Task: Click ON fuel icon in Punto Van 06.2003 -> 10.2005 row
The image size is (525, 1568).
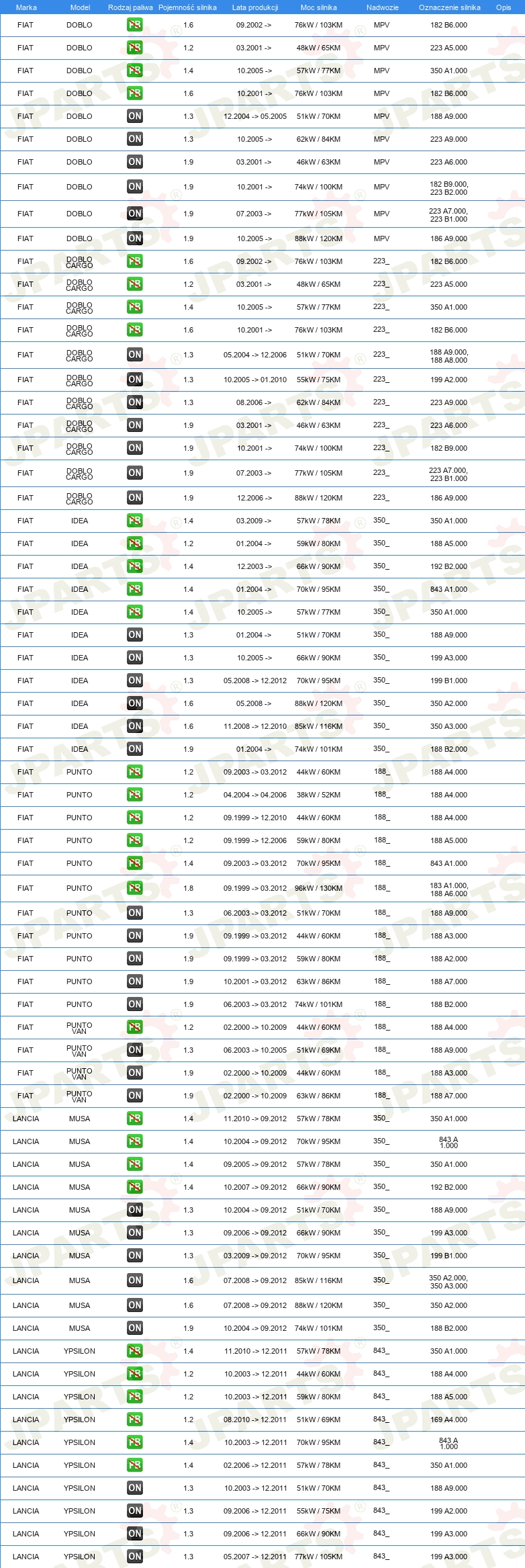Action: (x=135, y=1050)
